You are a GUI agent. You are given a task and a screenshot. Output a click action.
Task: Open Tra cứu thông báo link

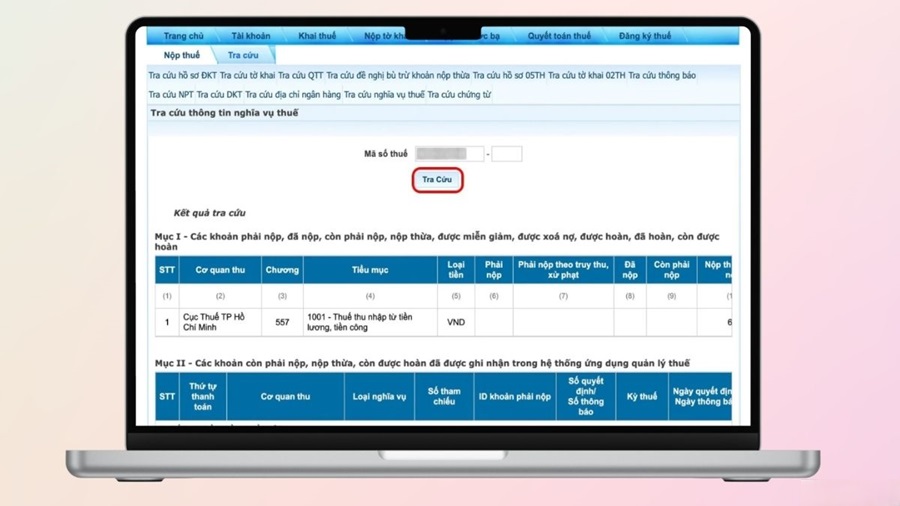click(x=662, y=75)
